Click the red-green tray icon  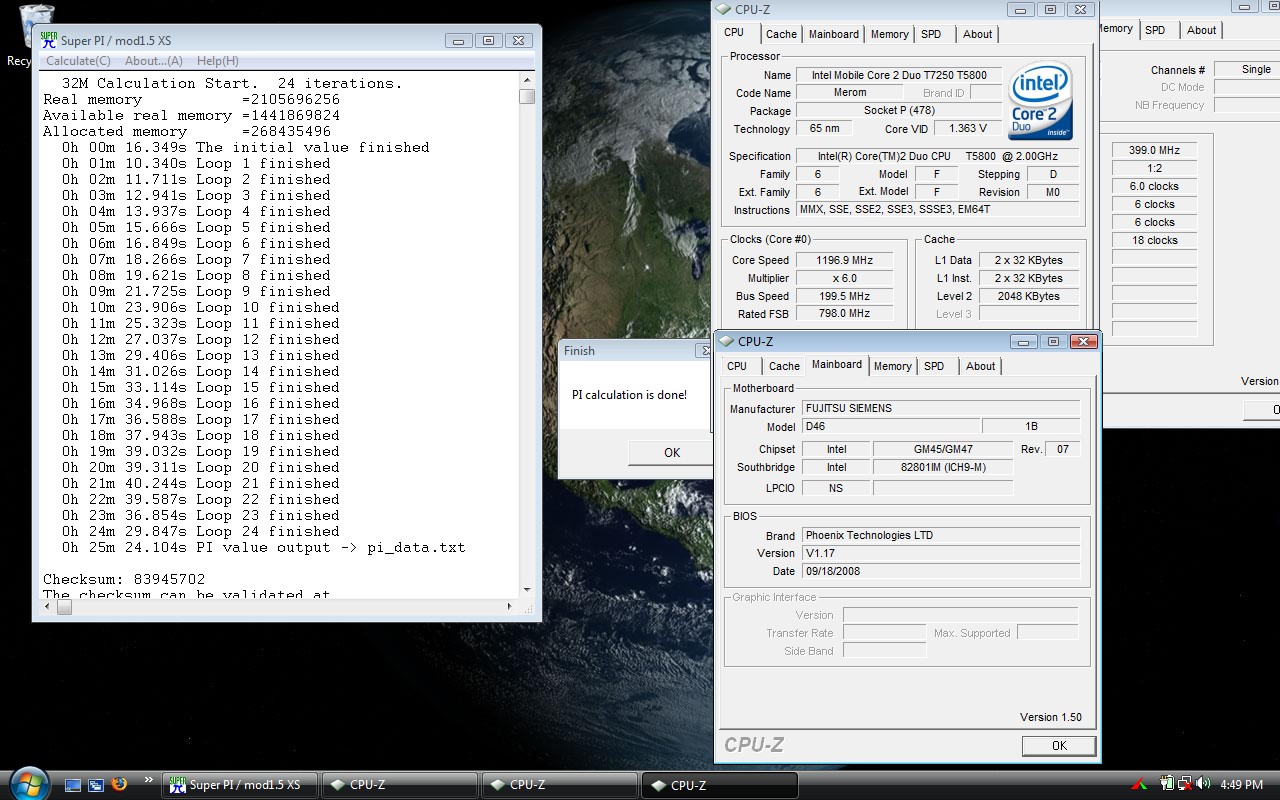[x=1139, y=785]
